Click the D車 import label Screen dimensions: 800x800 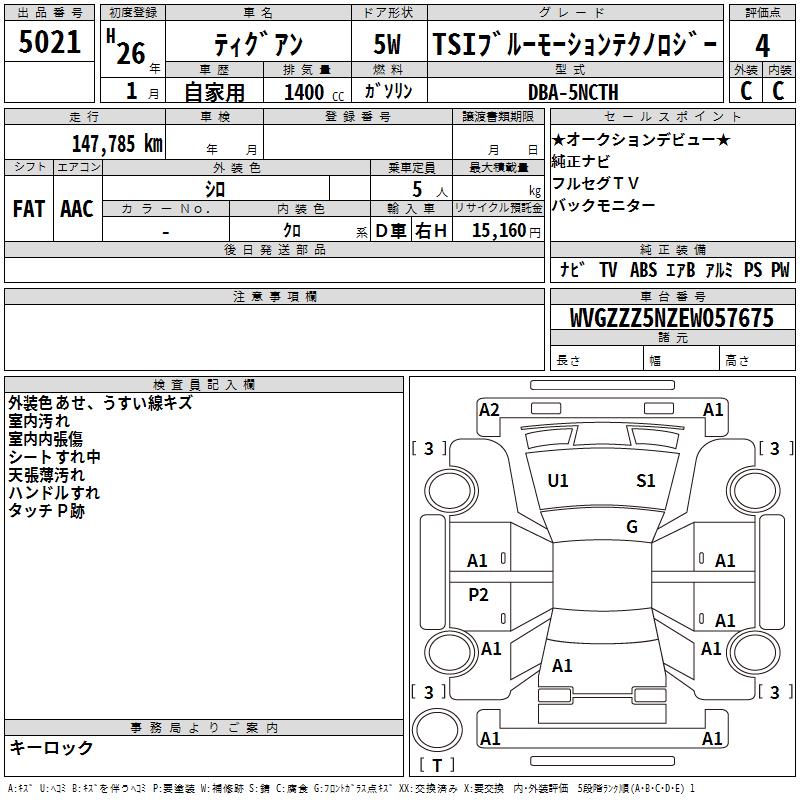[391, 231]
